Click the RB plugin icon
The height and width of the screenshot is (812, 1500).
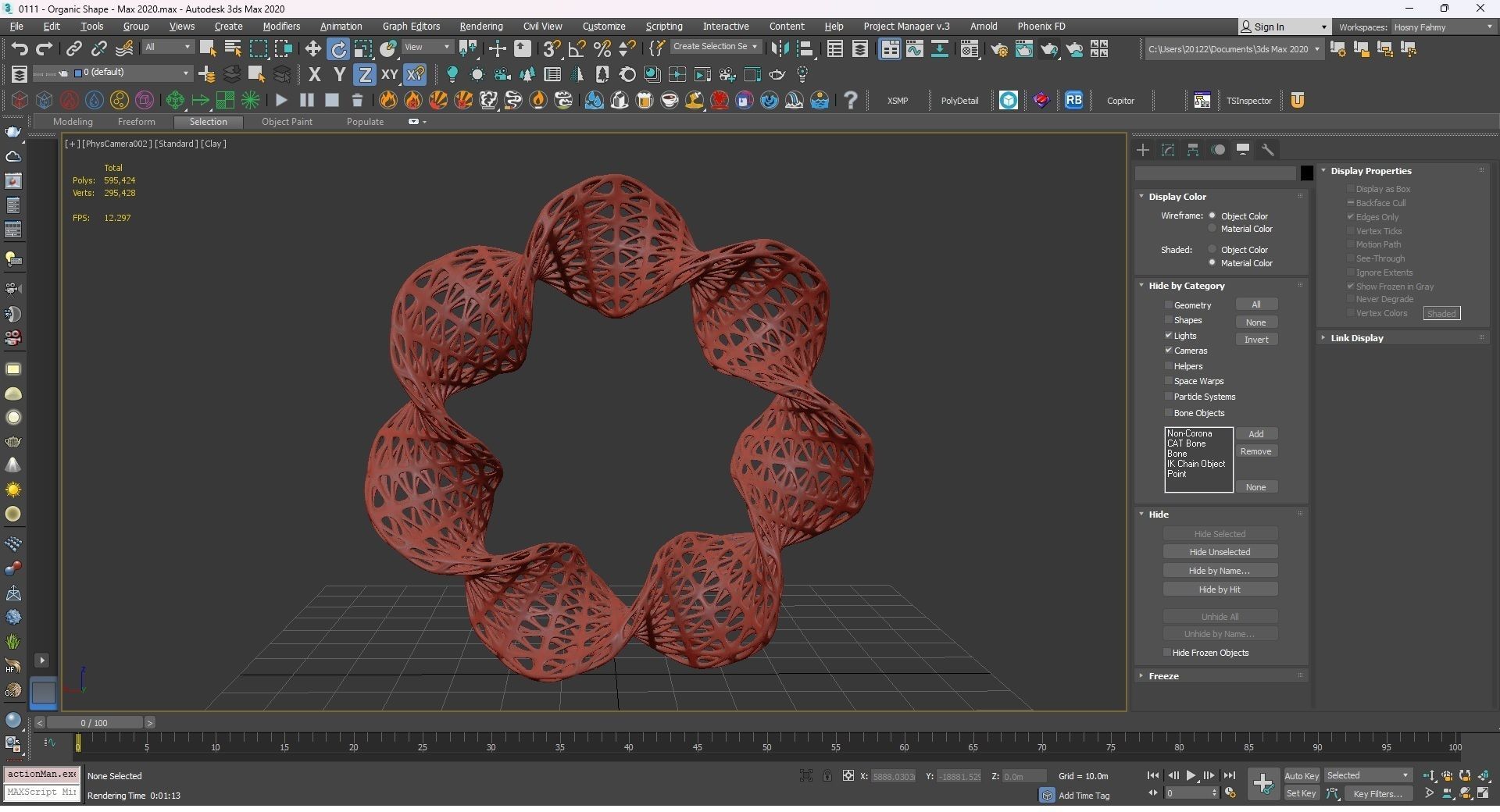1074,100
